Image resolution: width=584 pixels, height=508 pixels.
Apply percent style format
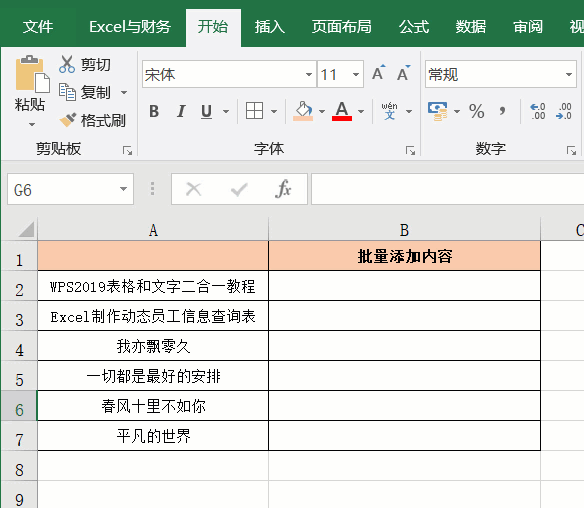[x=477, y=111]
